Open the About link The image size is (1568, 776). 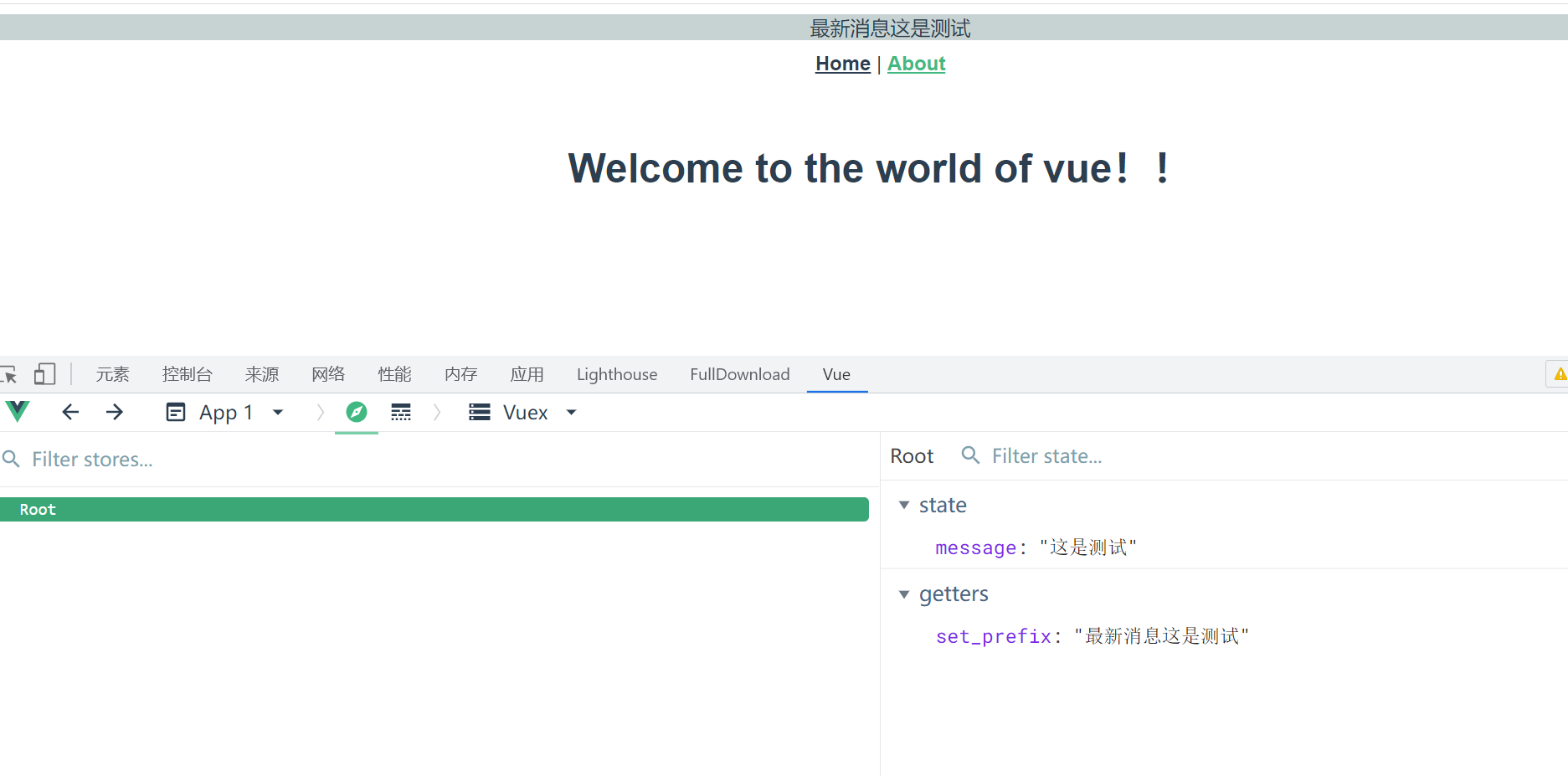(x=917, y=64)
